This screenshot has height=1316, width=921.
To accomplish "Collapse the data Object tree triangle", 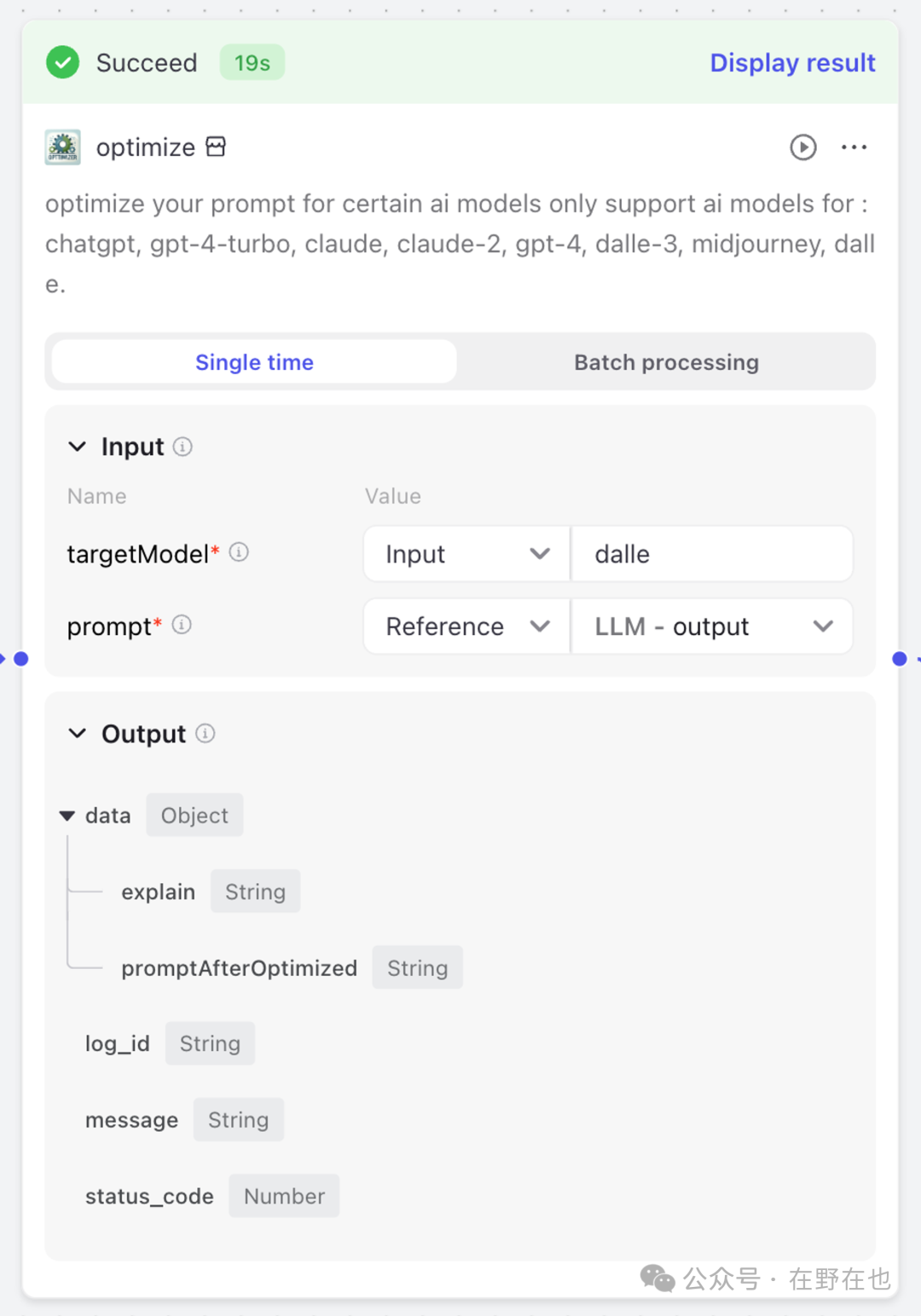I will pyautogui.click(x=67, y=816).
